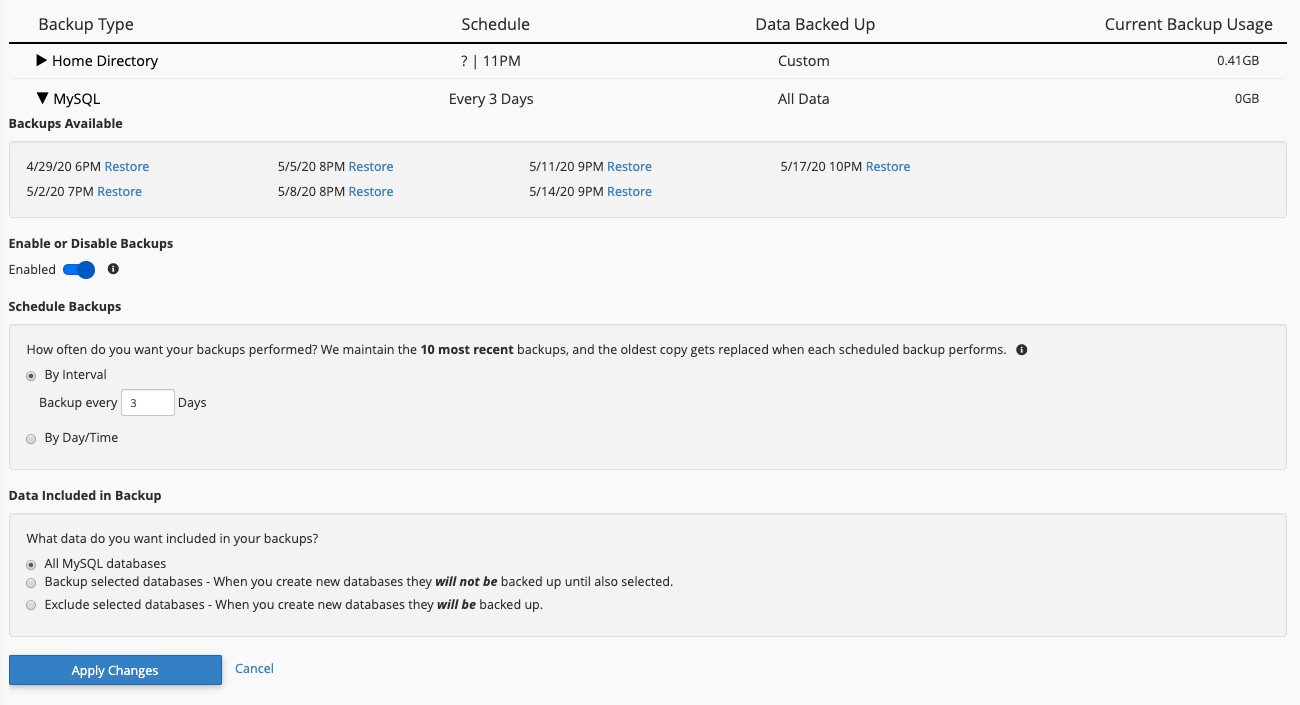Collapse the MySQL backup row
The height and width of the screenshot is (705, 1300).
(x=42, y=99)
